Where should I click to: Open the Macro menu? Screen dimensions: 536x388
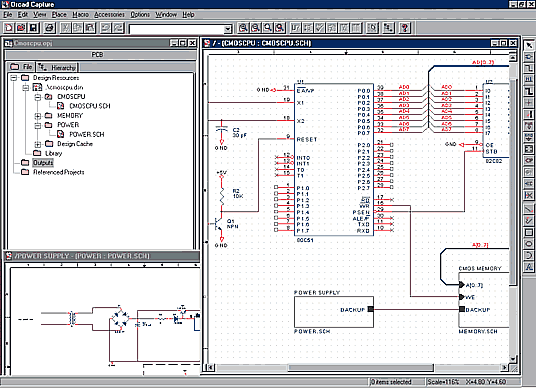tap(80, 14)
